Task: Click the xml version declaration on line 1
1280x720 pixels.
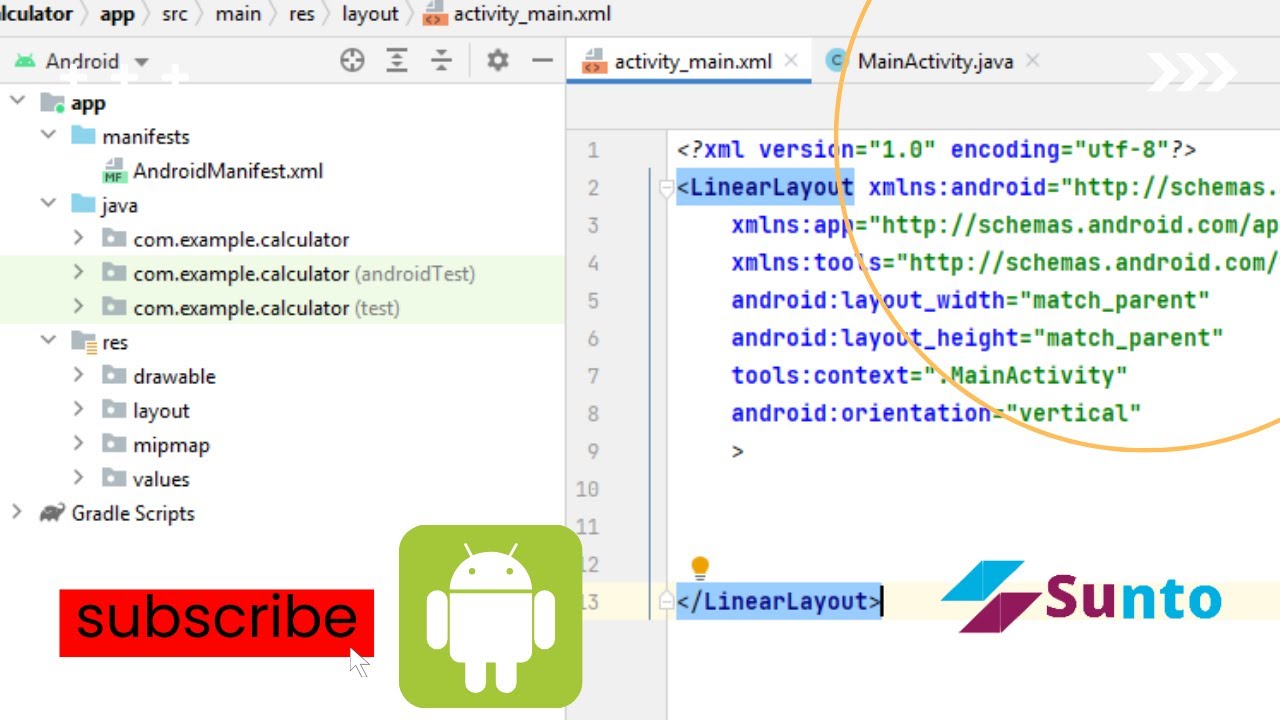Action: [x=937, y=150]
